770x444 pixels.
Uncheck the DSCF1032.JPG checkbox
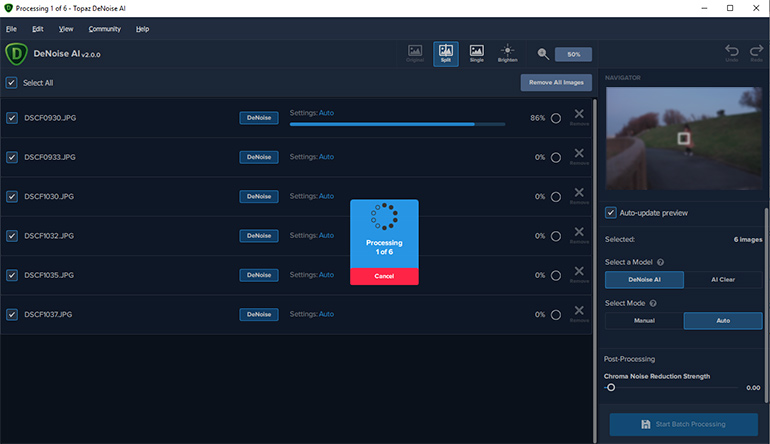(x=12, y=236)
